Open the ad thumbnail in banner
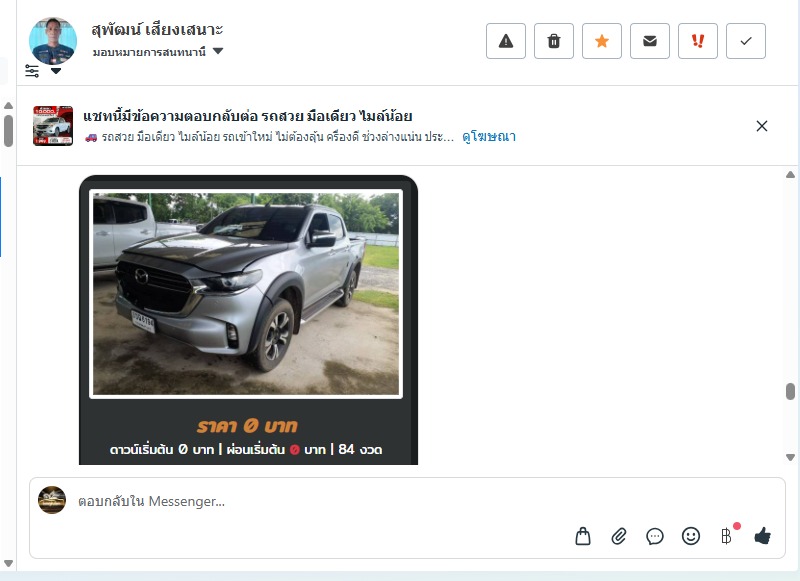 (x=53, y=125)
